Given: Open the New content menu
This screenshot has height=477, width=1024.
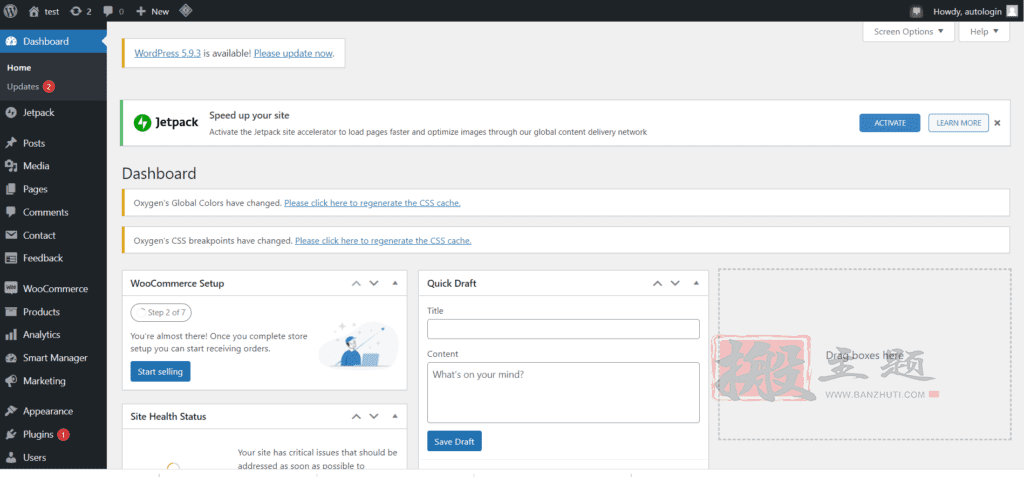Looking at the screenshot, I should [x=152, y=11].
